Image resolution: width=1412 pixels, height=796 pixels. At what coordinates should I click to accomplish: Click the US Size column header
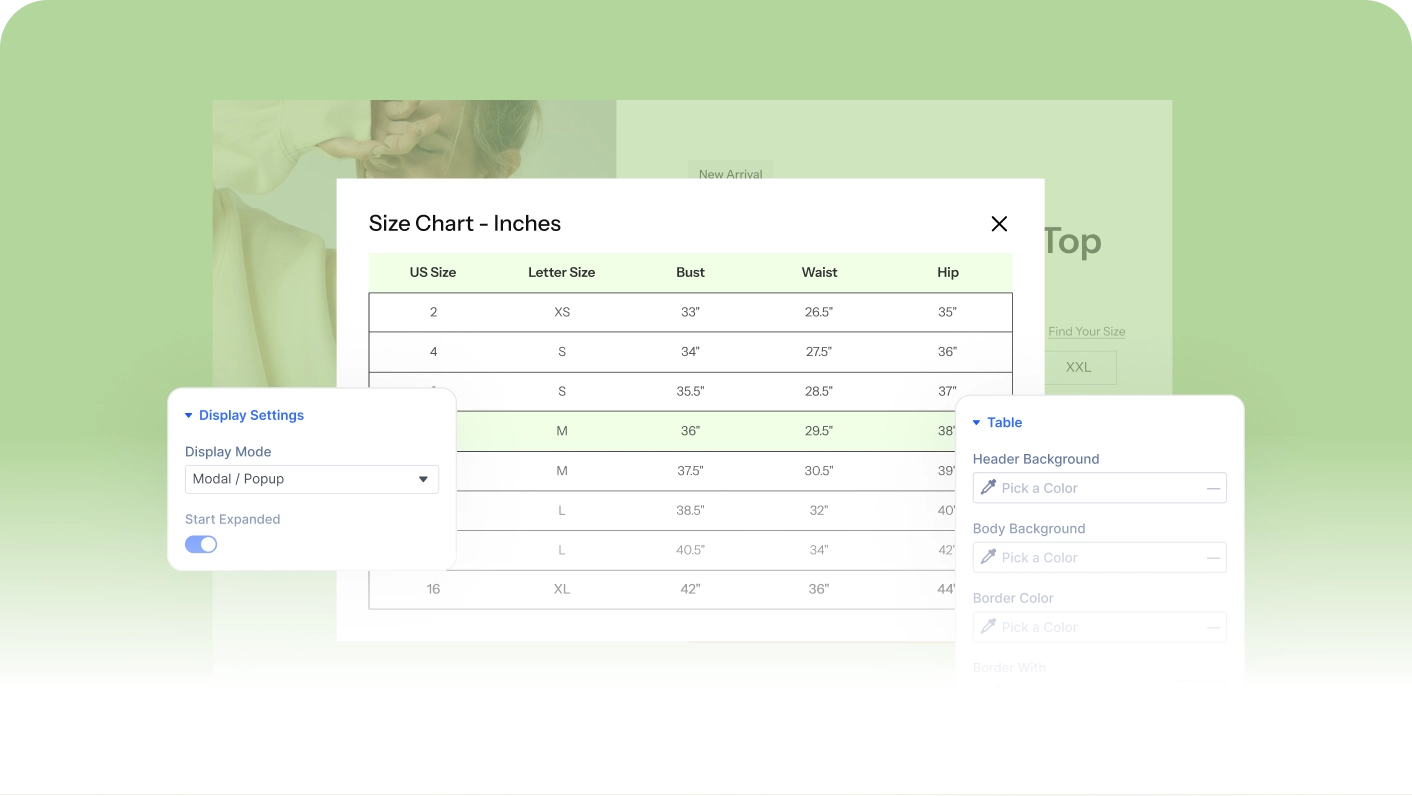(x=433, y=272)
